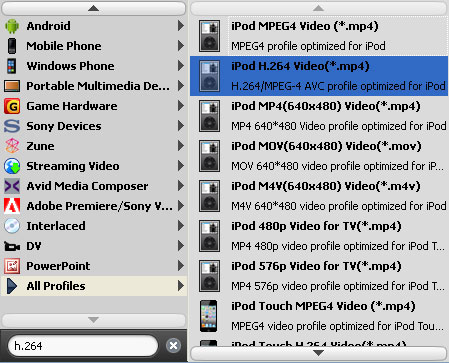This screenshot has height=363, width=449.
Task: Expand the Mobile Phone submenu arrow
Action: click(x=181, y=46)
